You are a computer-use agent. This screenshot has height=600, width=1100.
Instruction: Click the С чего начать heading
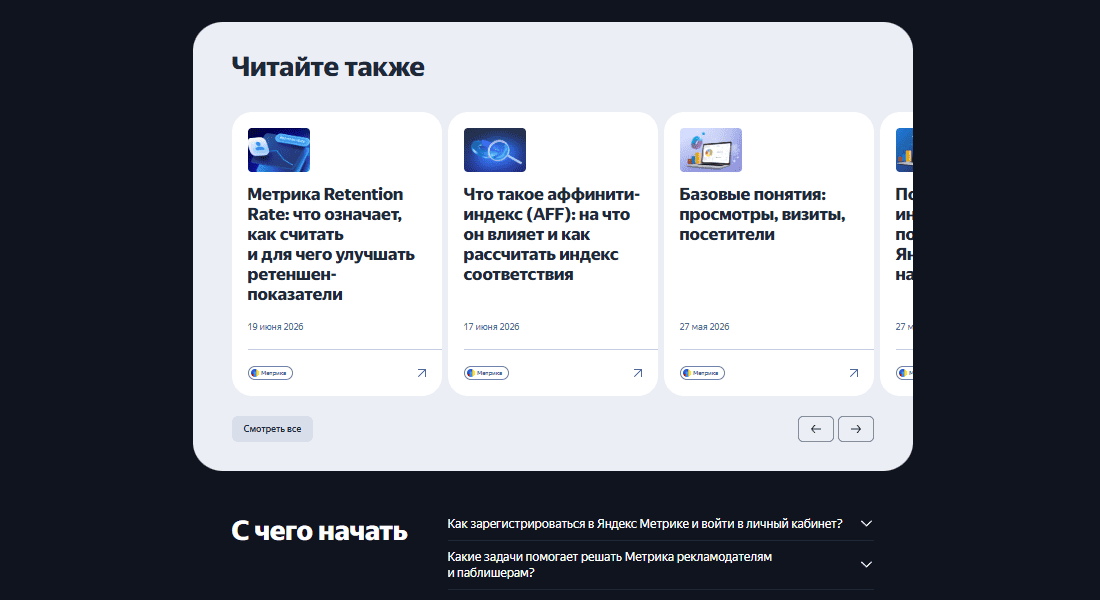point(320,531)
